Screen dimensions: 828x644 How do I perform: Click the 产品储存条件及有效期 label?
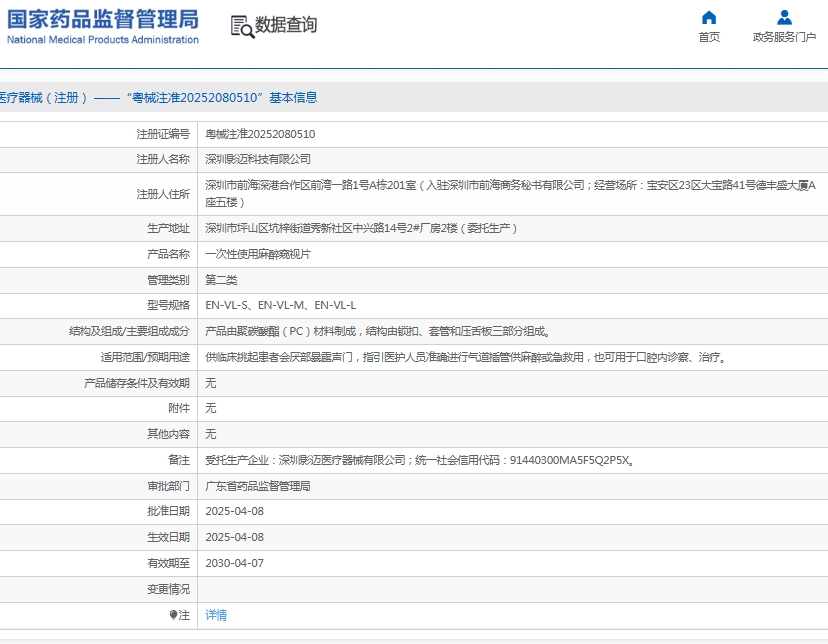[136, 383]
